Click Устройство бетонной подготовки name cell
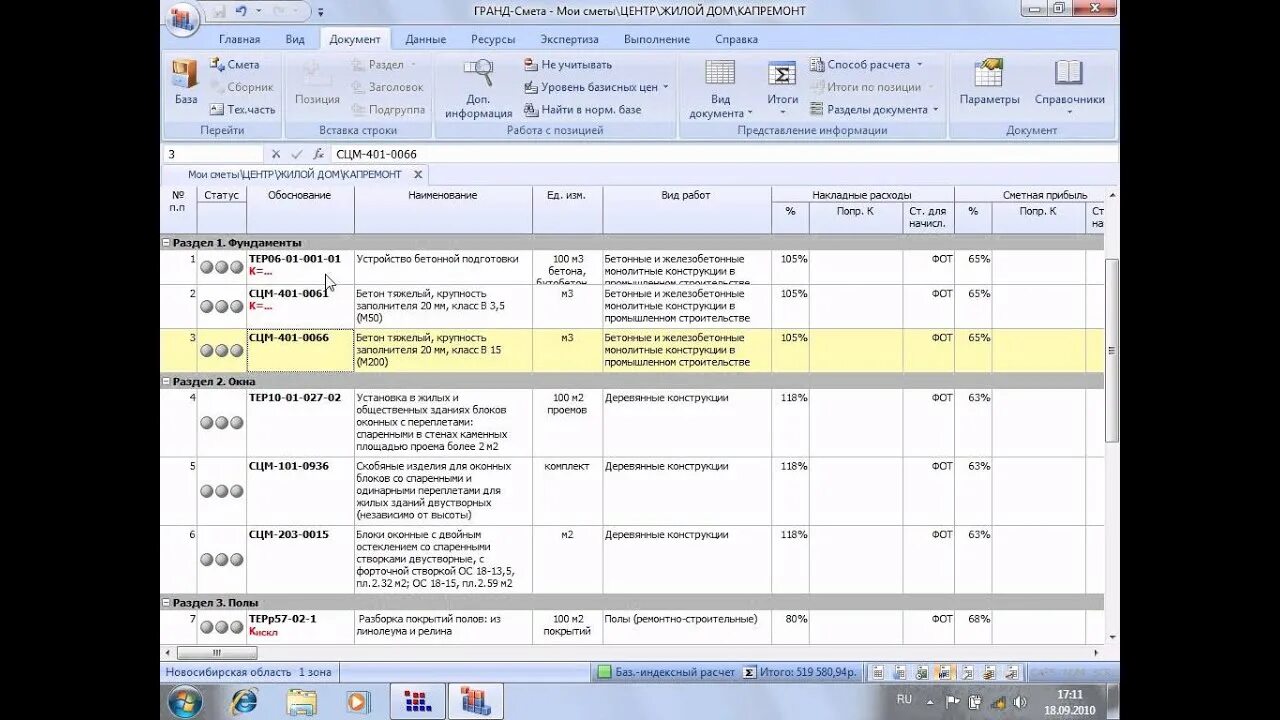This screenshot has height=720, width=1280. pos(443,267)
